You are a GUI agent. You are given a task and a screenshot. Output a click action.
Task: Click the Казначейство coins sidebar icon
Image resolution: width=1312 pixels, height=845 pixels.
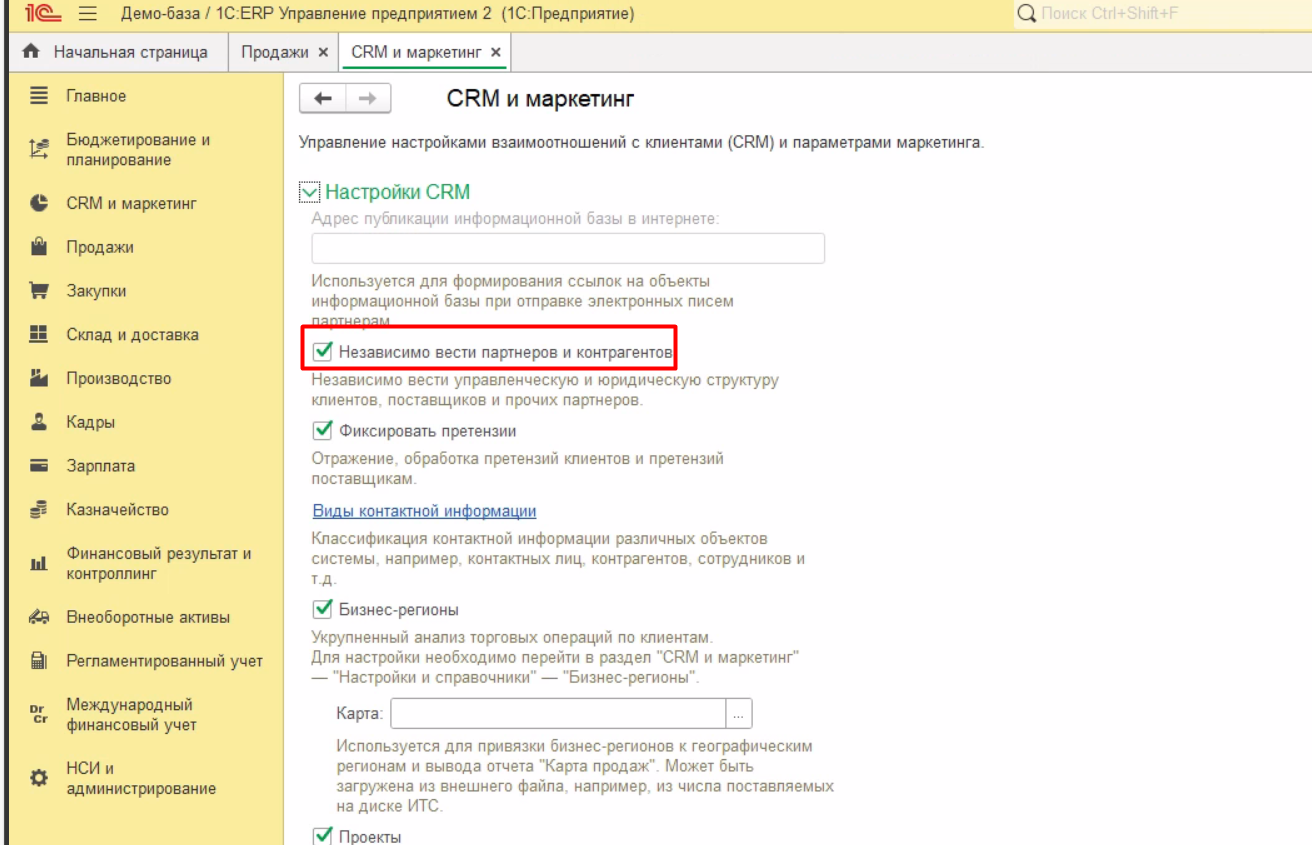coord(39,510)
